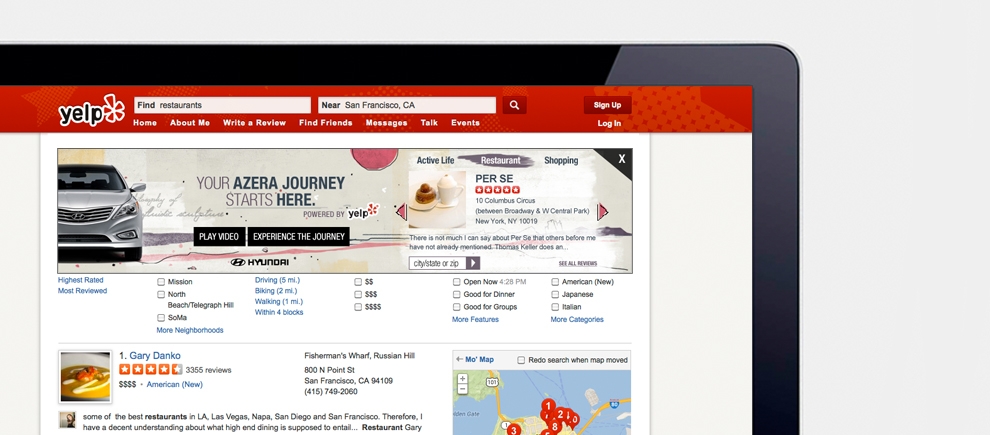Image resolution: width=990 pixels, height=435 pixels.
Task: Click map pin number 1
Action: tap(549, 405)
